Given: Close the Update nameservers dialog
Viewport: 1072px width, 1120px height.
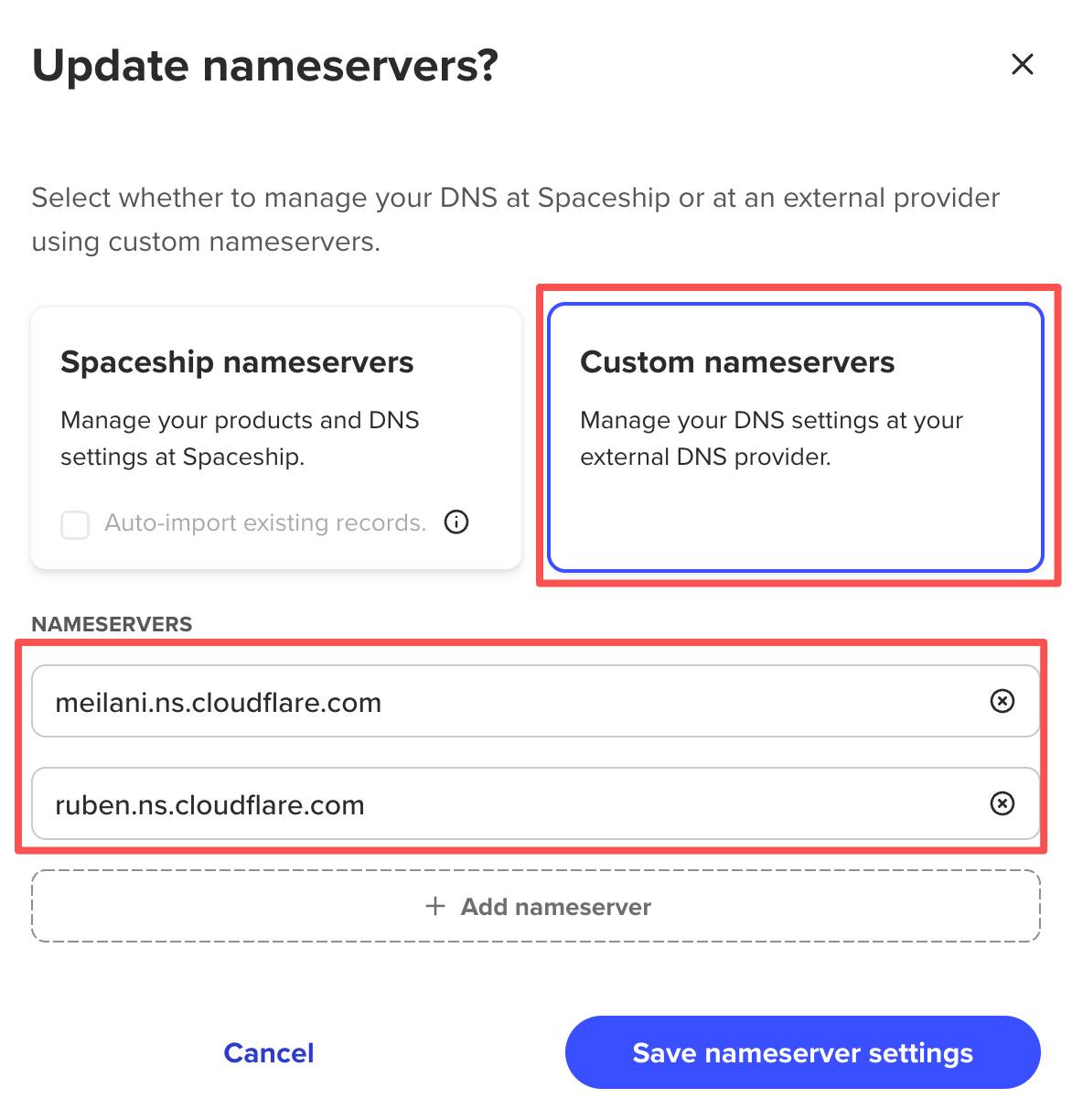Looking at the screenshot, I should click(1022, 64).
